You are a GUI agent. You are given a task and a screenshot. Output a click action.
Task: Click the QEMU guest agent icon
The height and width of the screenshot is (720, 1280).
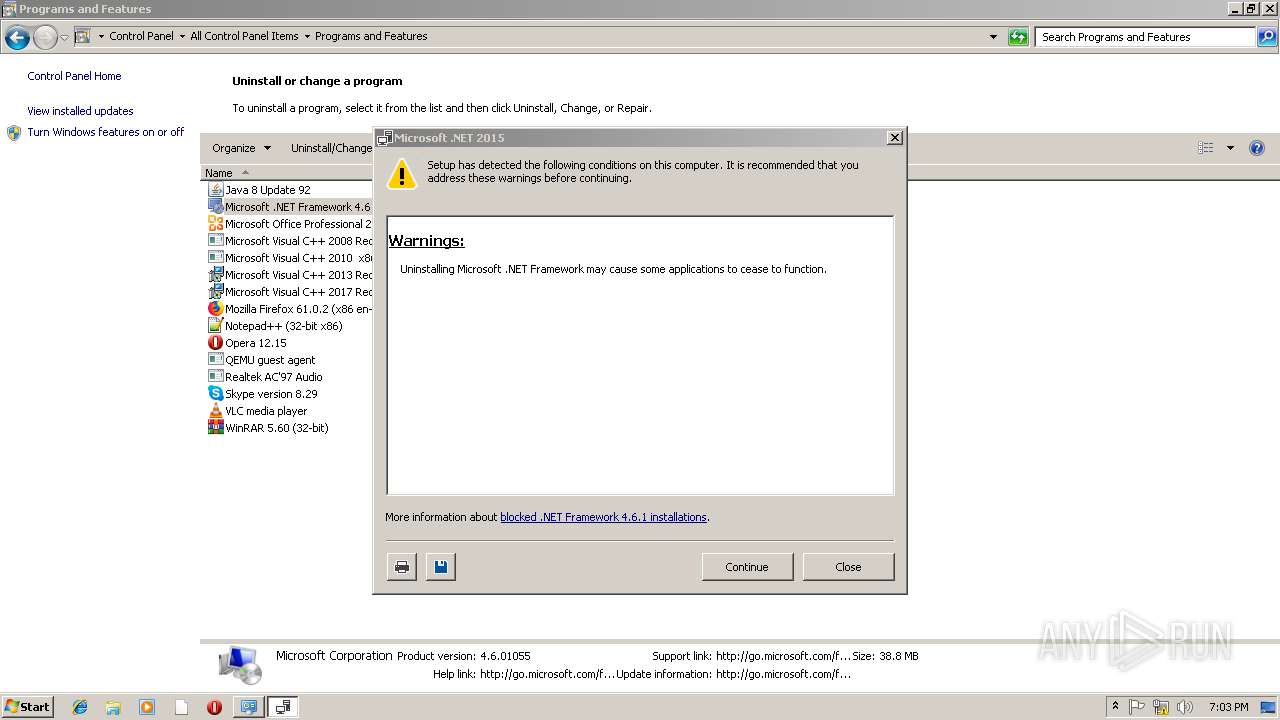point(215,359)
